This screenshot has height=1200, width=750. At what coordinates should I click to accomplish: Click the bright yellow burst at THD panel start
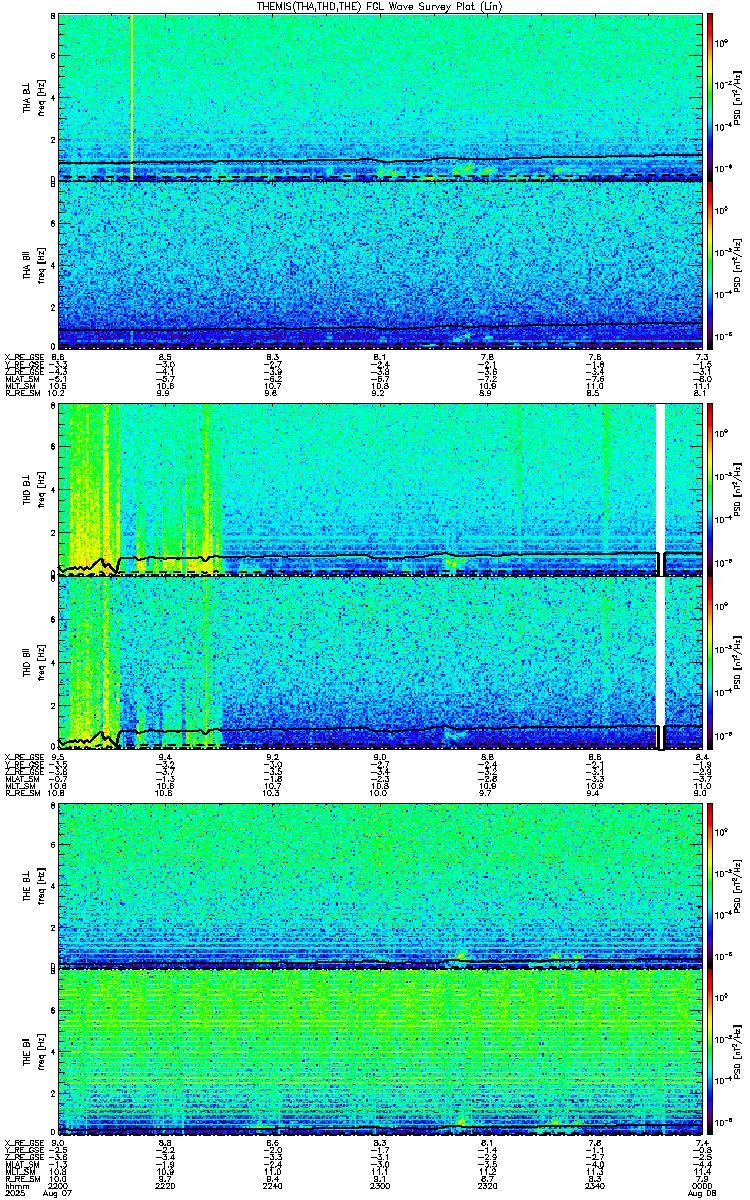click(x=88, y=489)
